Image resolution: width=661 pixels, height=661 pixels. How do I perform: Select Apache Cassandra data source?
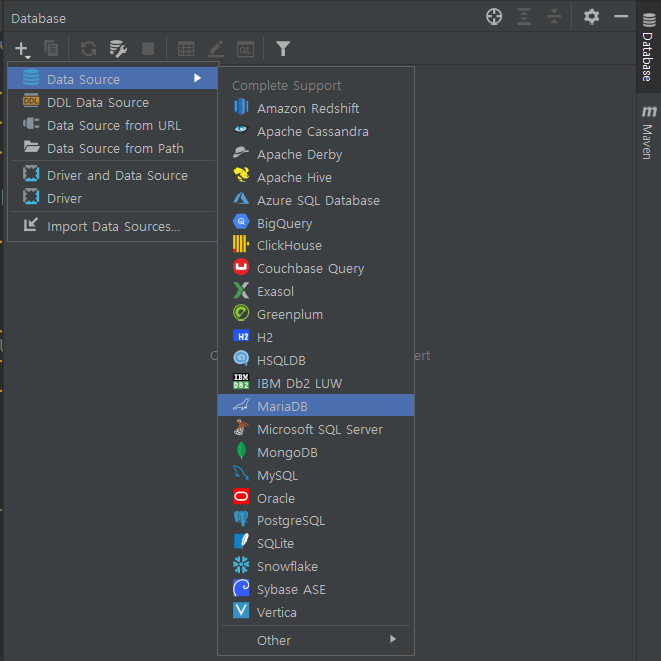point(316,131)
